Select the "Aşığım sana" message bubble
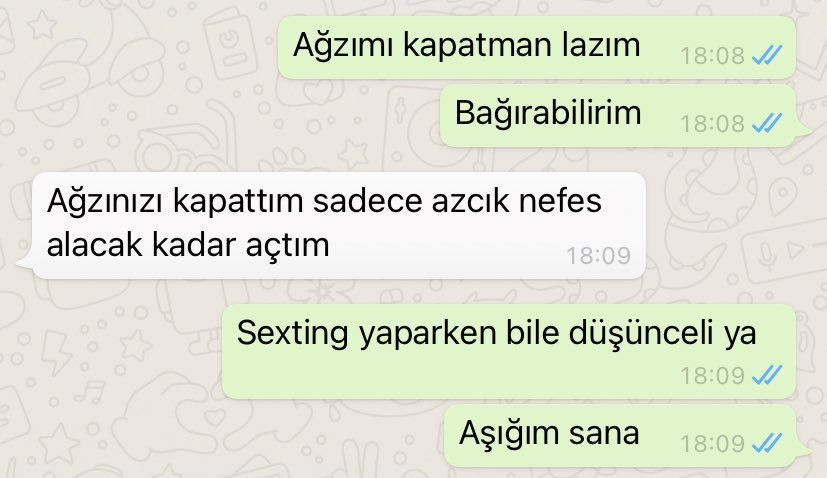 point(620,436)
